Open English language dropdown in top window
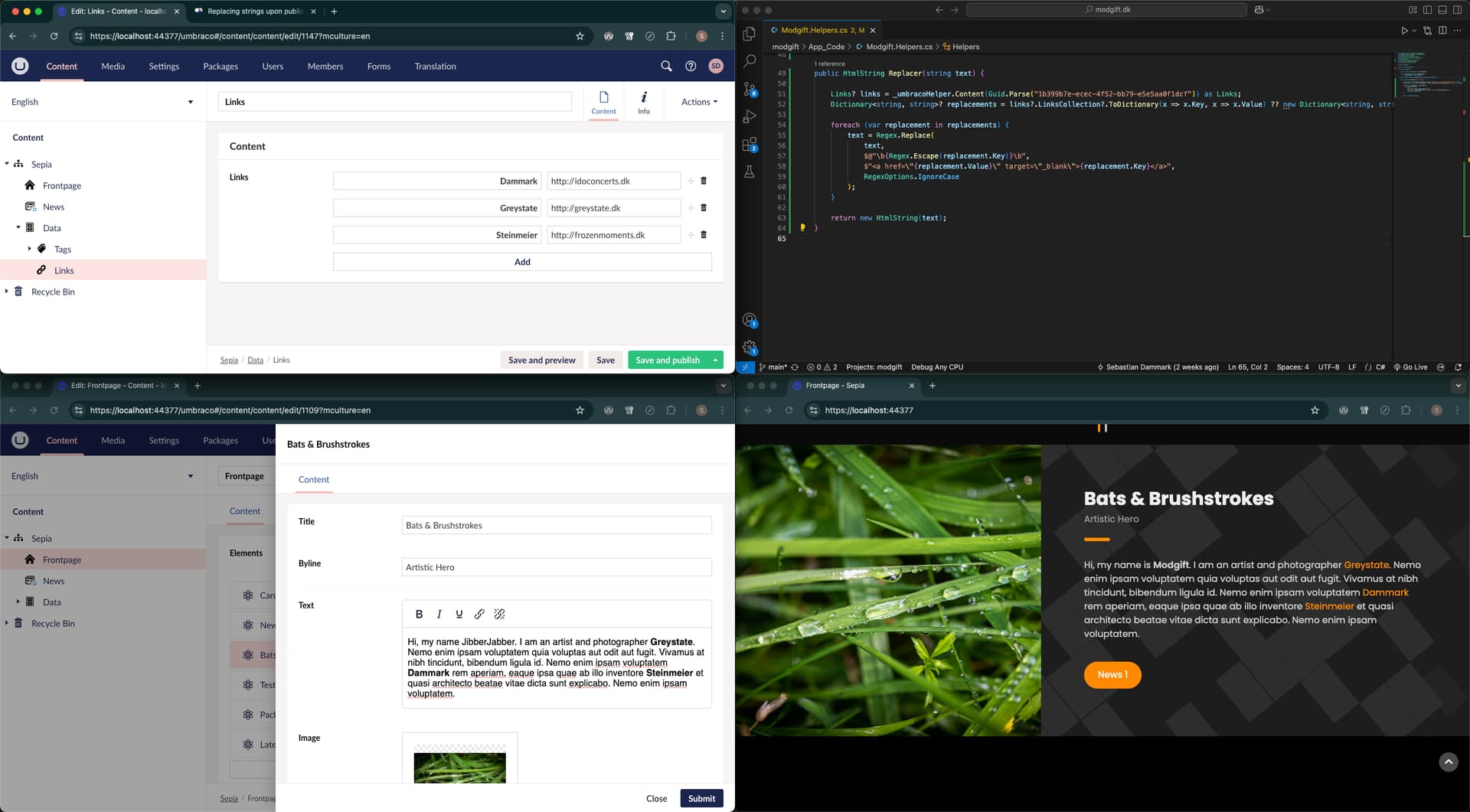The image size is (1470, 812). [103, 102]
